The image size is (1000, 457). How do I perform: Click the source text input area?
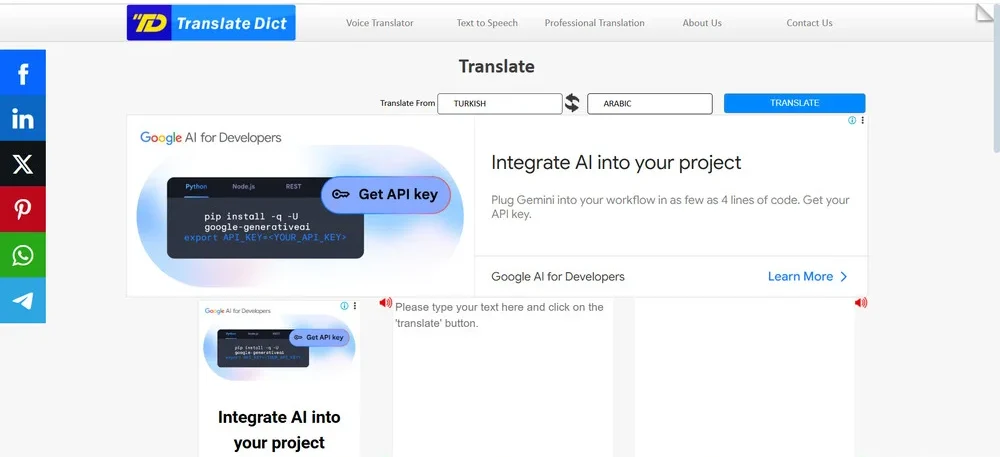point(503,377)
